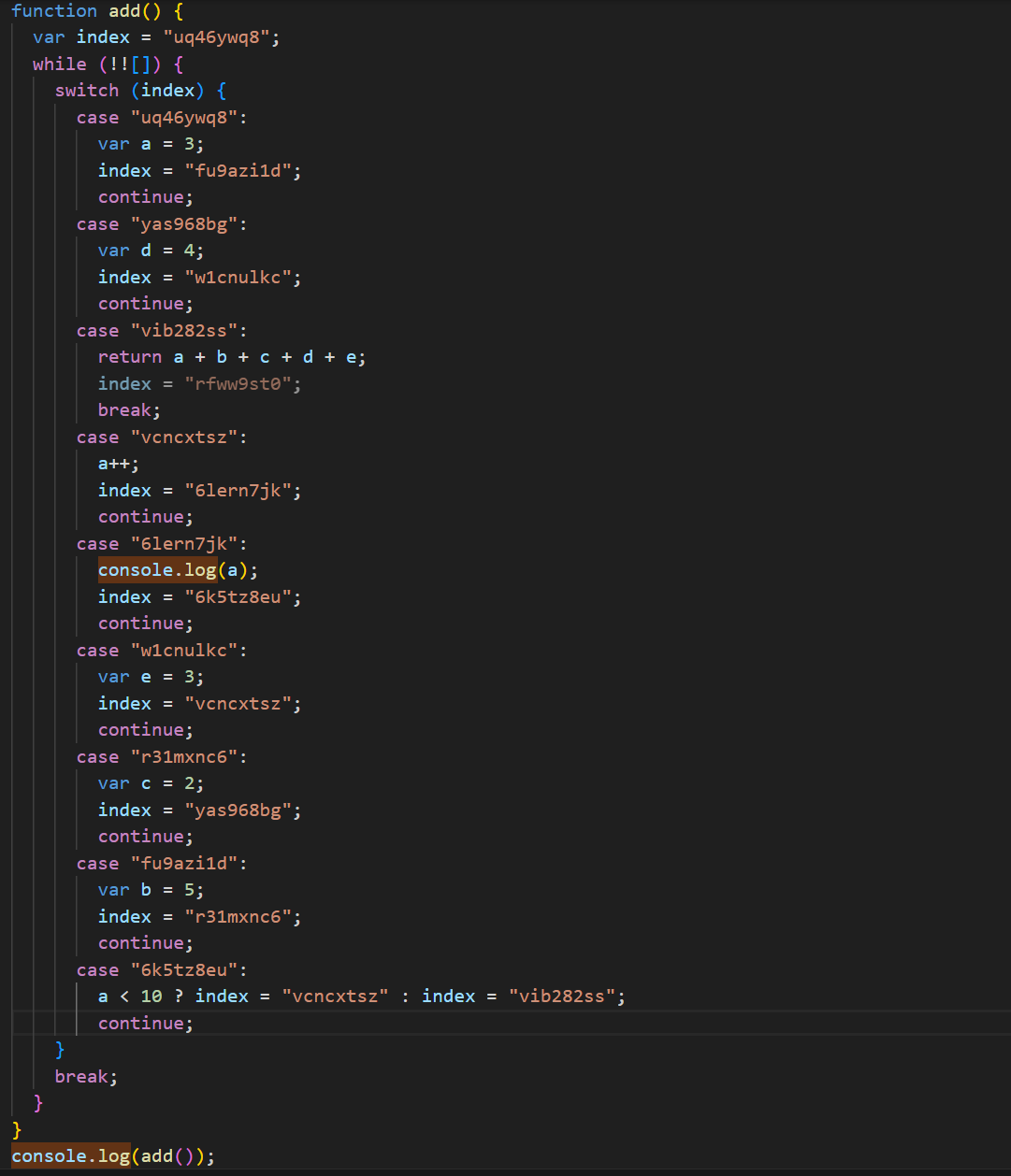Screen dimensions: 1011x1176
Task: Click the "var c = 2;" line
Action: point(151,783)
